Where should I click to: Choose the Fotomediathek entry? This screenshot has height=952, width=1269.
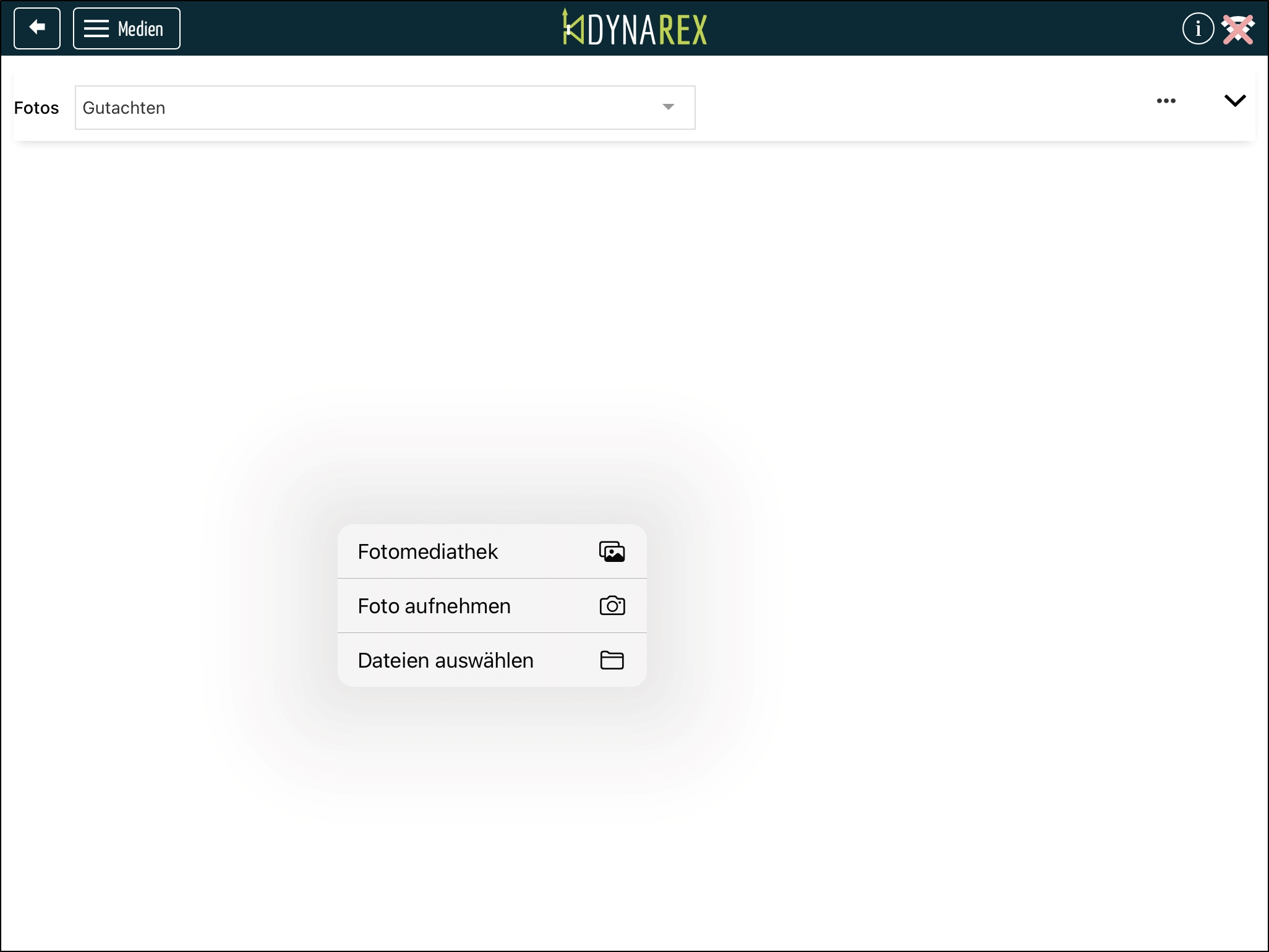pyautogui.click(x=428, y=551)
